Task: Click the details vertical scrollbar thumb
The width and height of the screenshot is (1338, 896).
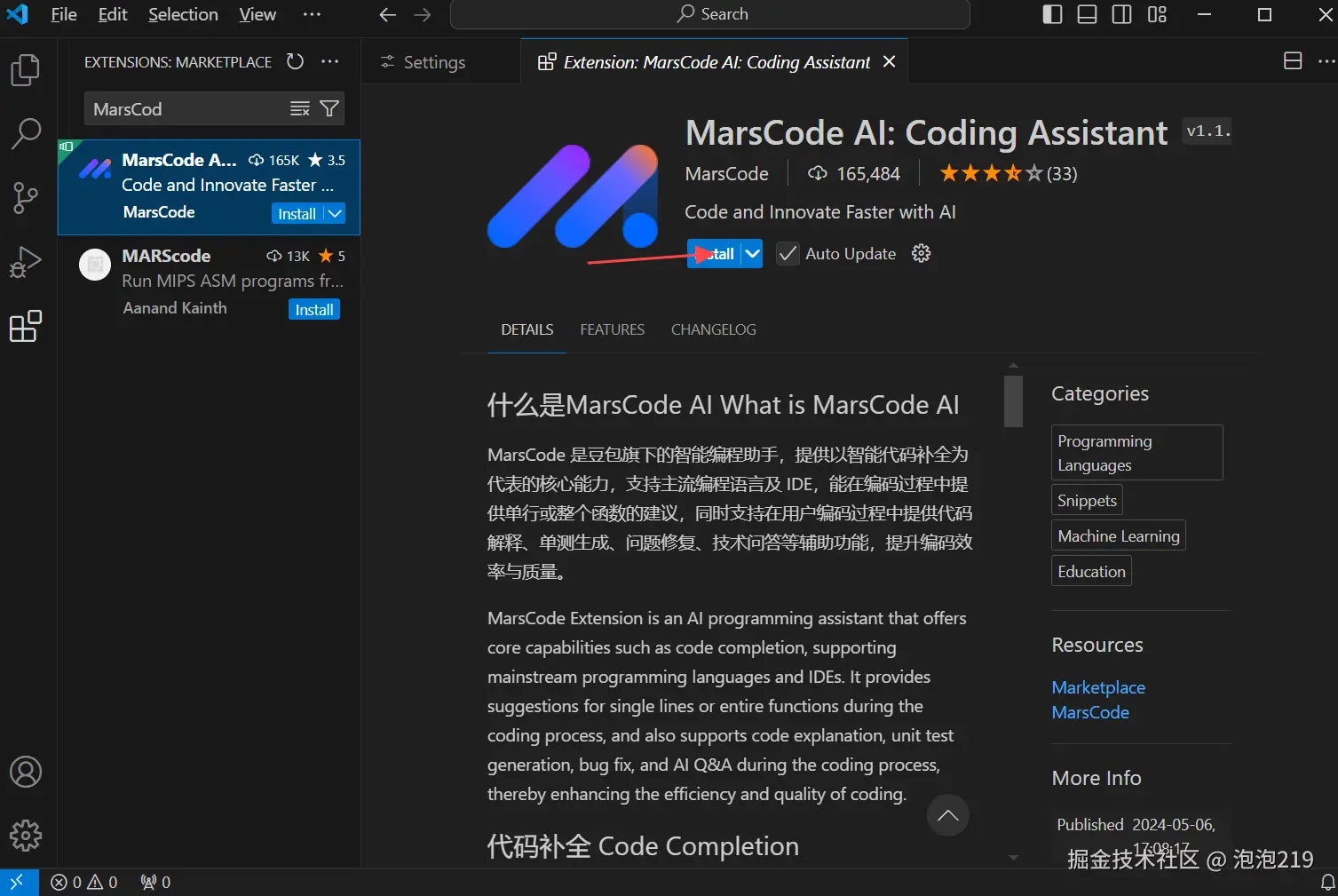Action: click(x=1013, y=401)
